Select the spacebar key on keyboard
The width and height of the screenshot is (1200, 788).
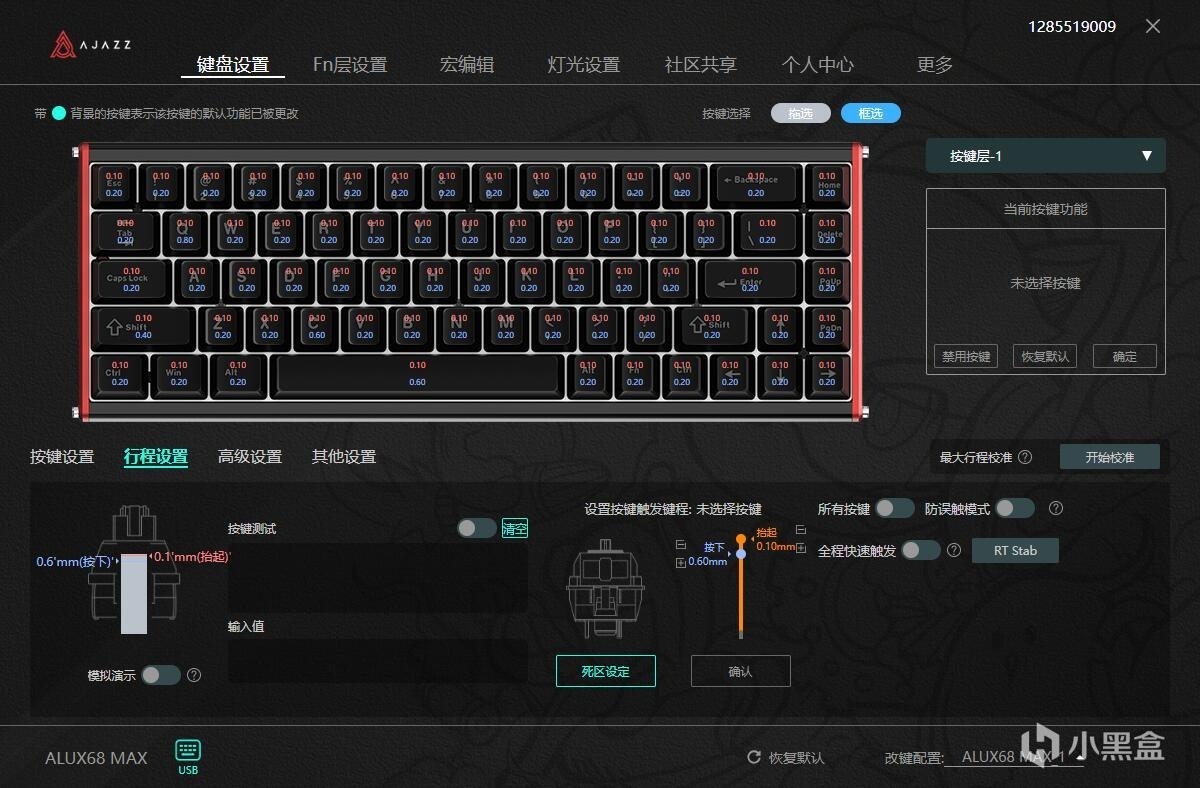click(417, 374)
